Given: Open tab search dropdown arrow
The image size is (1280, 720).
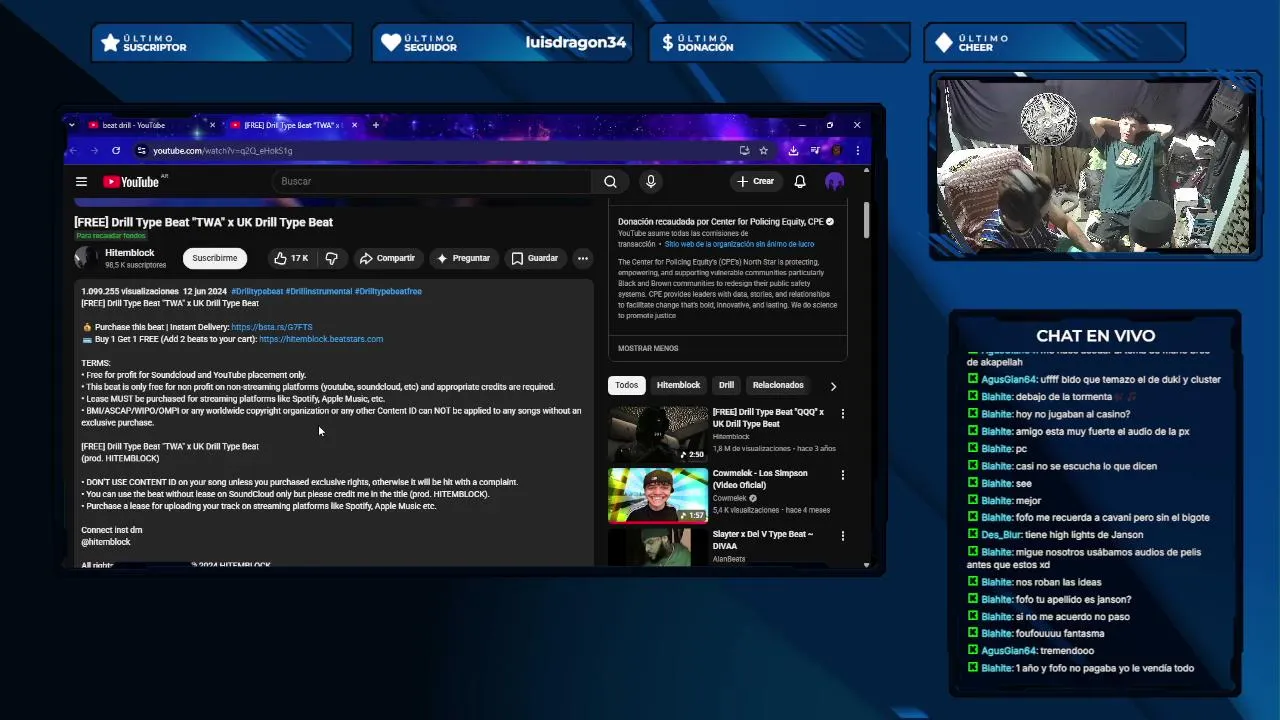Looking at the screenshot, I should (71, 125).
